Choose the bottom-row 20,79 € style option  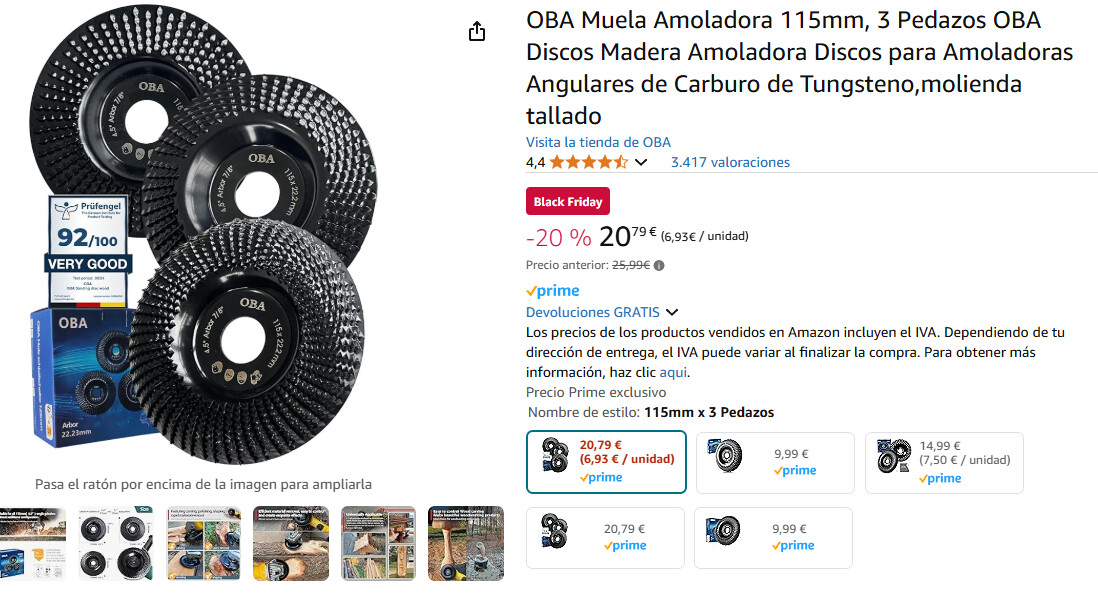point(605,537)
